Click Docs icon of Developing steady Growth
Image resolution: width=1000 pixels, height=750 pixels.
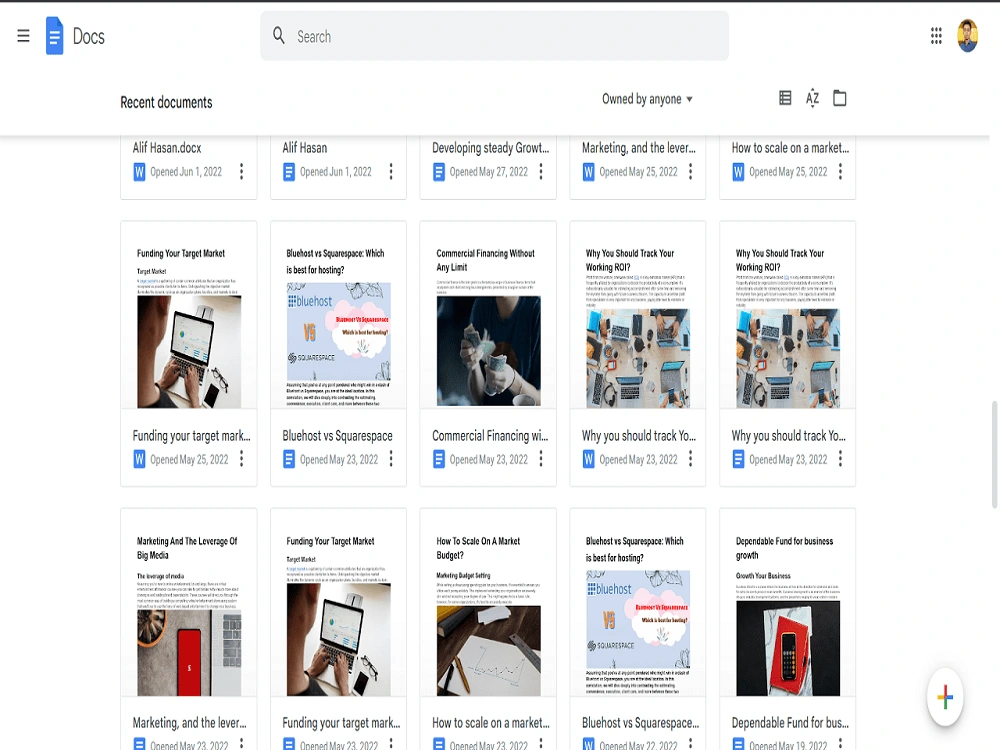(x=439, y=172)
